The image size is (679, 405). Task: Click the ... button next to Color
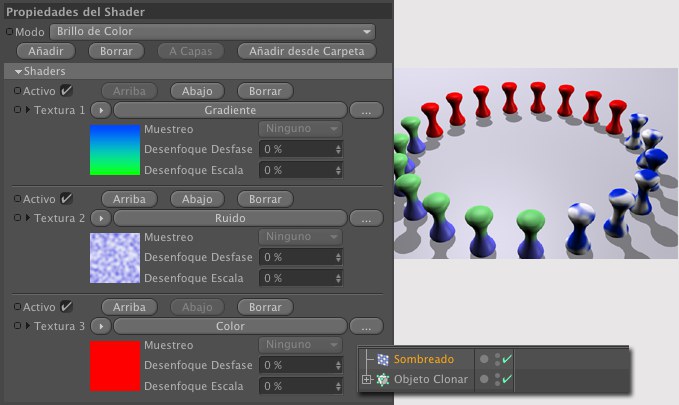[x=366, y=326]
